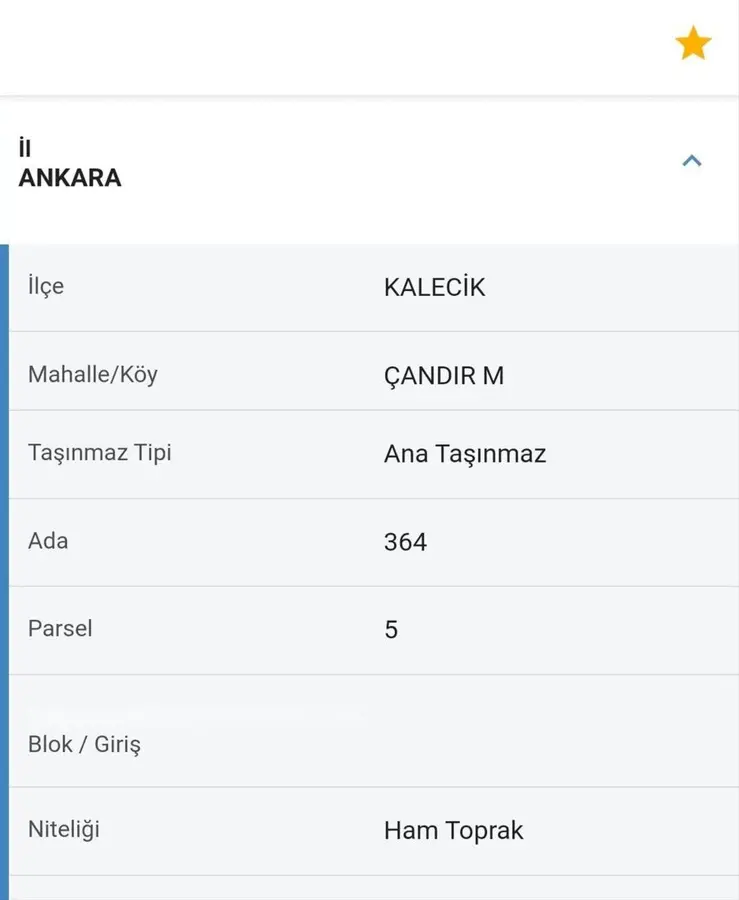Click the Ham Toprak value
The width and height of the screenshot is (739, 900).
(453, 831)
